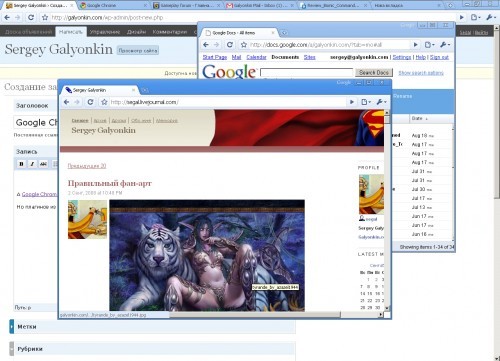Open the Доска объявлений admin menu

tap(28, 32)
